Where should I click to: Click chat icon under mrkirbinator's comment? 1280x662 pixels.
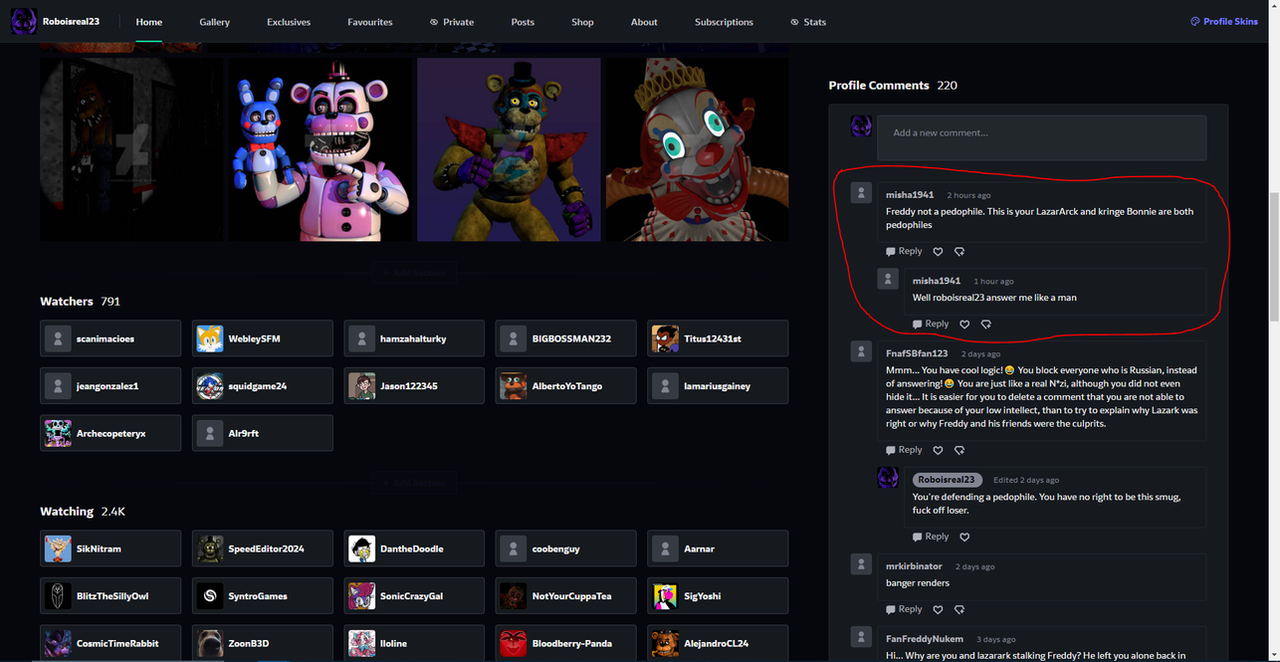pos(959,609)
